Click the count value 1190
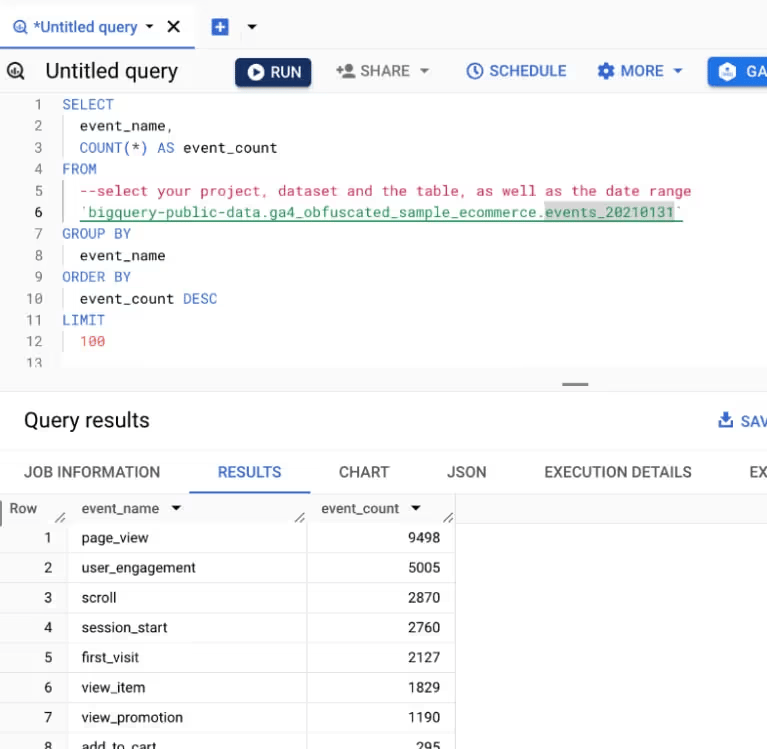The width and height of the screenshot is (767, 749). pos(424,717)
